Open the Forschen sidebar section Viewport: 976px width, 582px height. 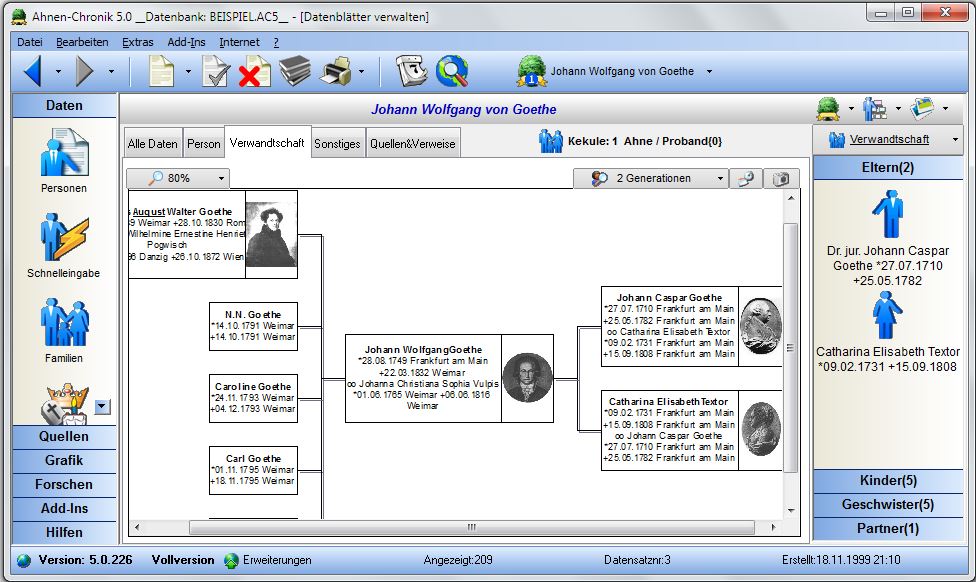click(x=64, y=484)
